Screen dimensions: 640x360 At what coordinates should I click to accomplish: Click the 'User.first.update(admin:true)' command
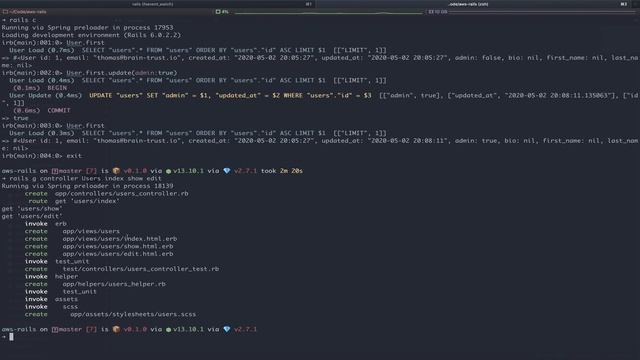pos(122,73)
